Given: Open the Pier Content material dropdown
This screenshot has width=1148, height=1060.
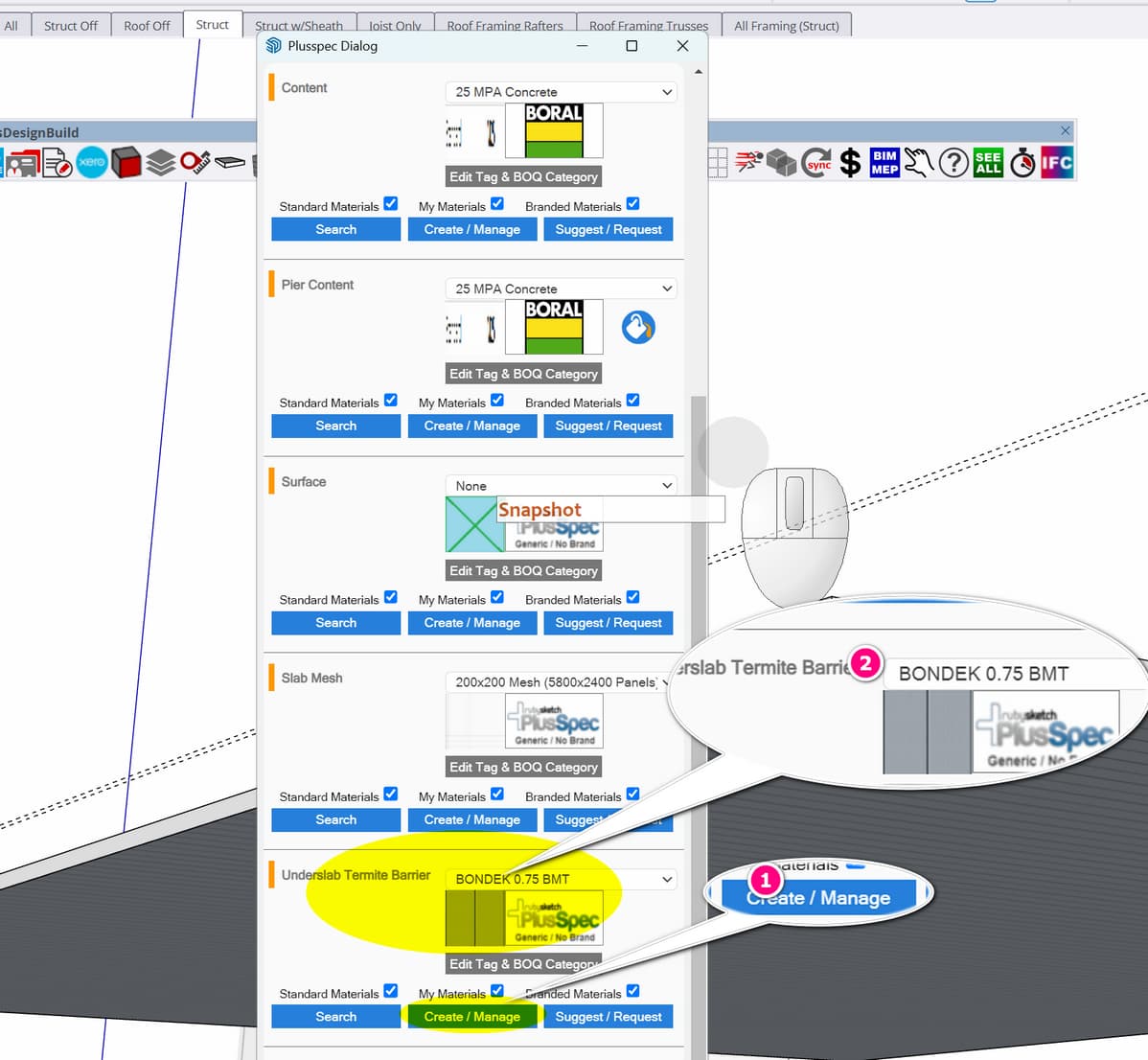Looking at the screenshot, I should click(561, 288).
